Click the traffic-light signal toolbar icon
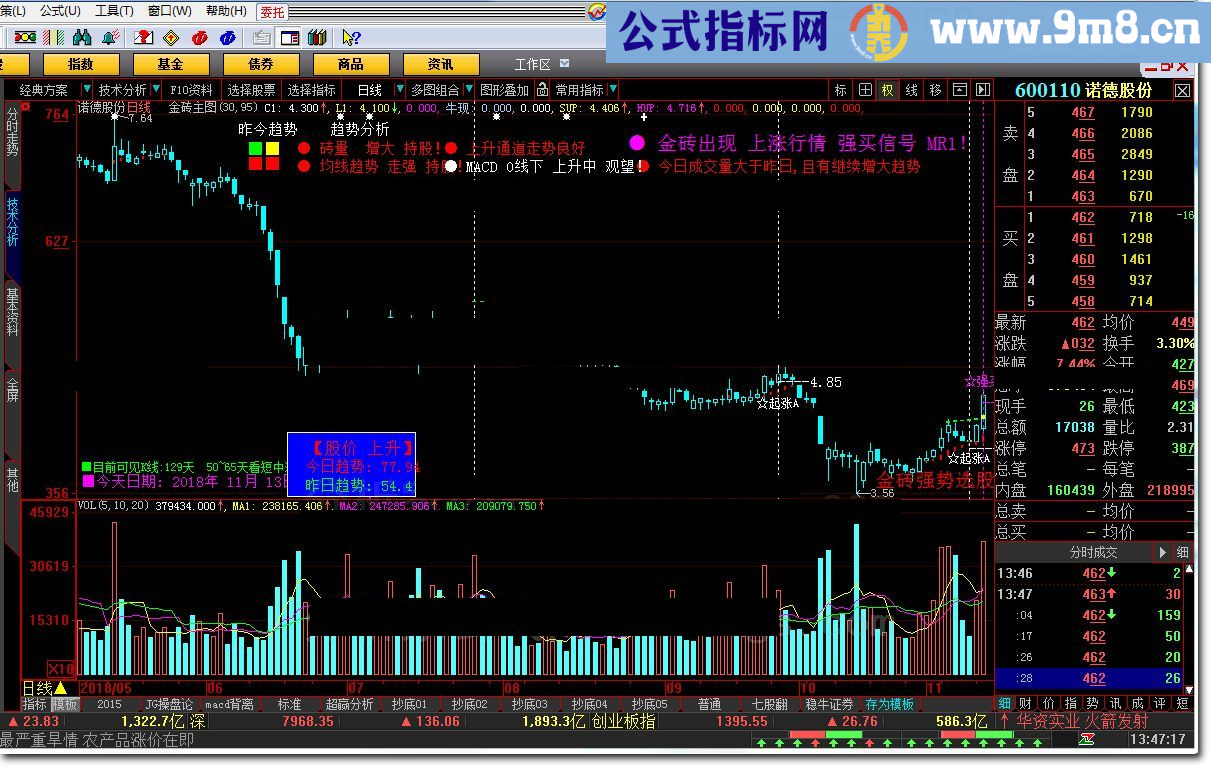 (25, 38)
